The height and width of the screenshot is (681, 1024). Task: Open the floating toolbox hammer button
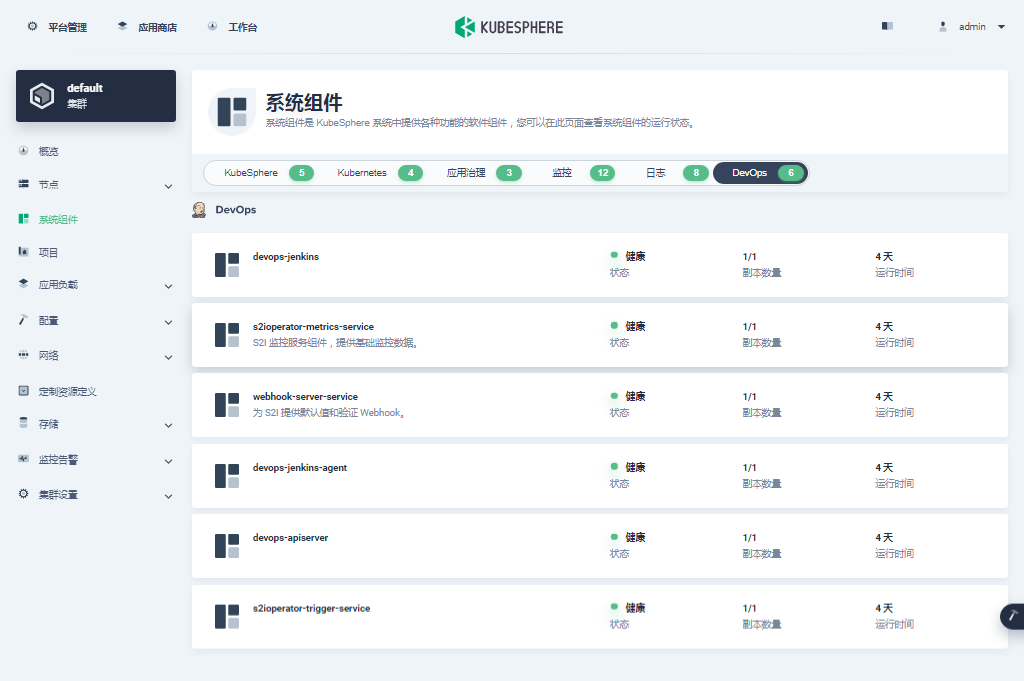point(1012,616)
